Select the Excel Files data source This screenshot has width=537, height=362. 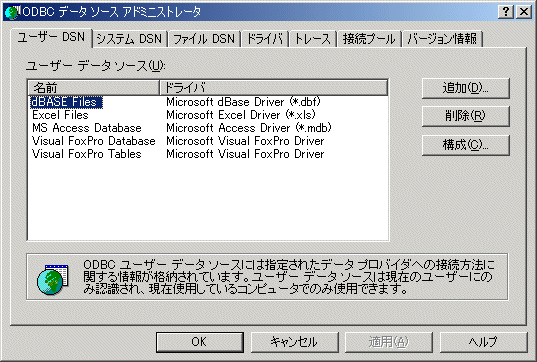tap(60, 115)
